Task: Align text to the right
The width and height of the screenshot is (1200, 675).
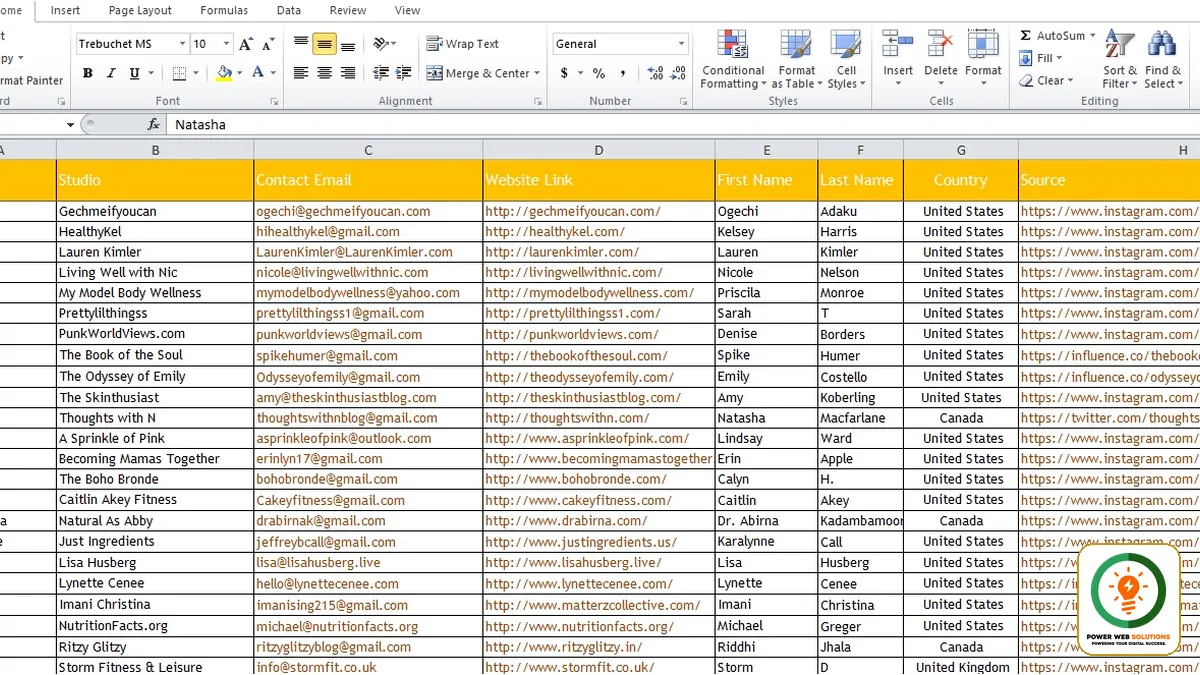Action: [x=348, y=73]
